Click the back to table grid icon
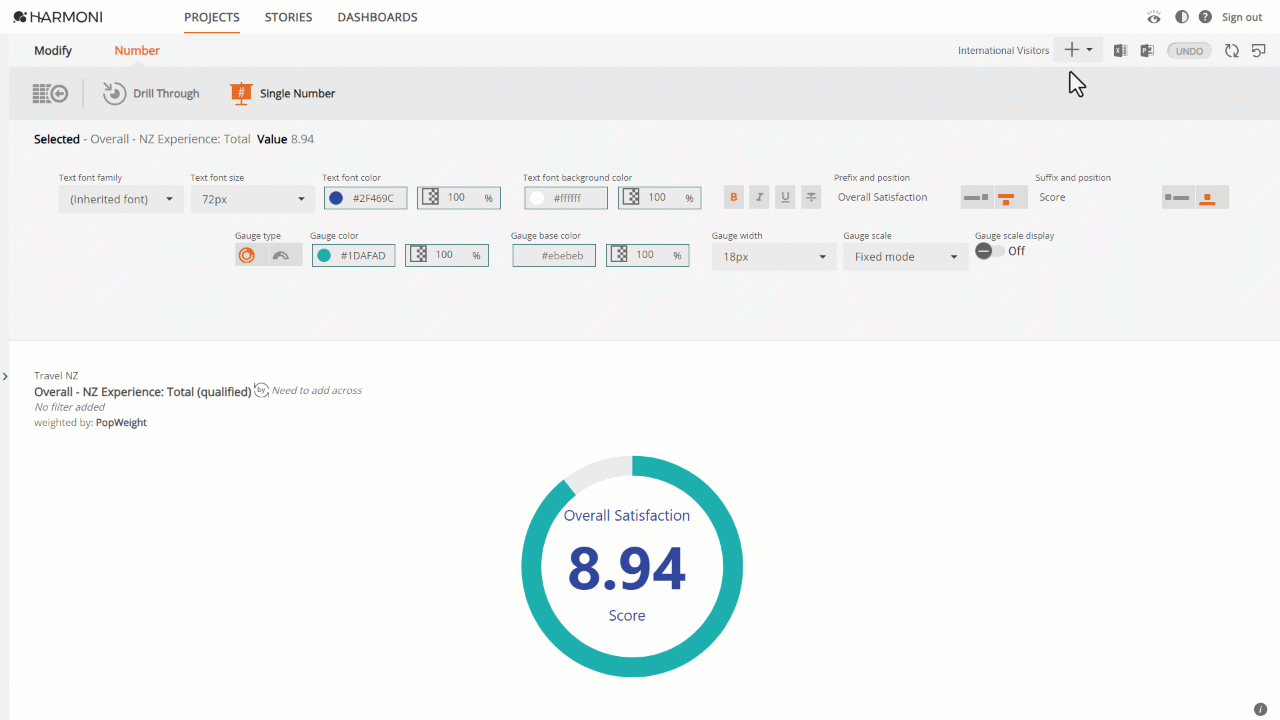The width and height of the screenshot is (1280, 720). [50, 93]
